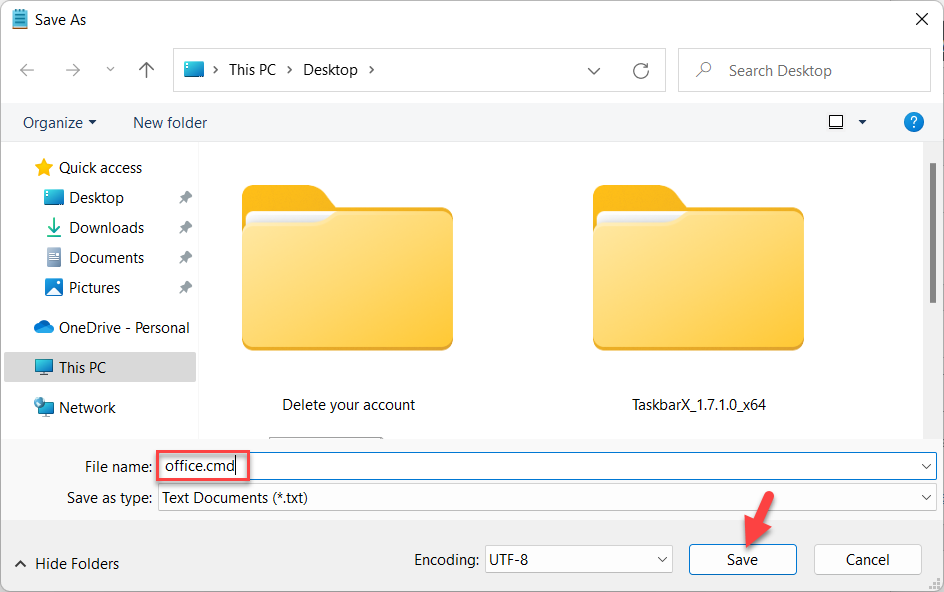This screenshot has width=944, height=592.
Task: Click the blue Help question mark
Action: 913,122
